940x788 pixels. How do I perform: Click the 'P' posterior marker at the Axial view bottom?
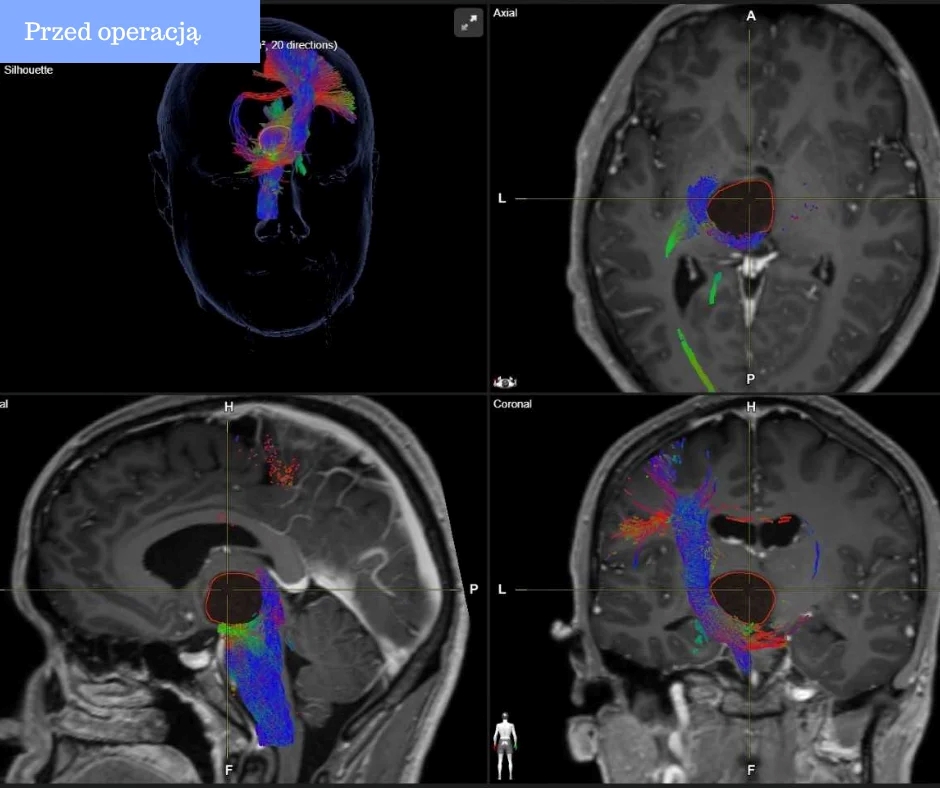(750, 379)
